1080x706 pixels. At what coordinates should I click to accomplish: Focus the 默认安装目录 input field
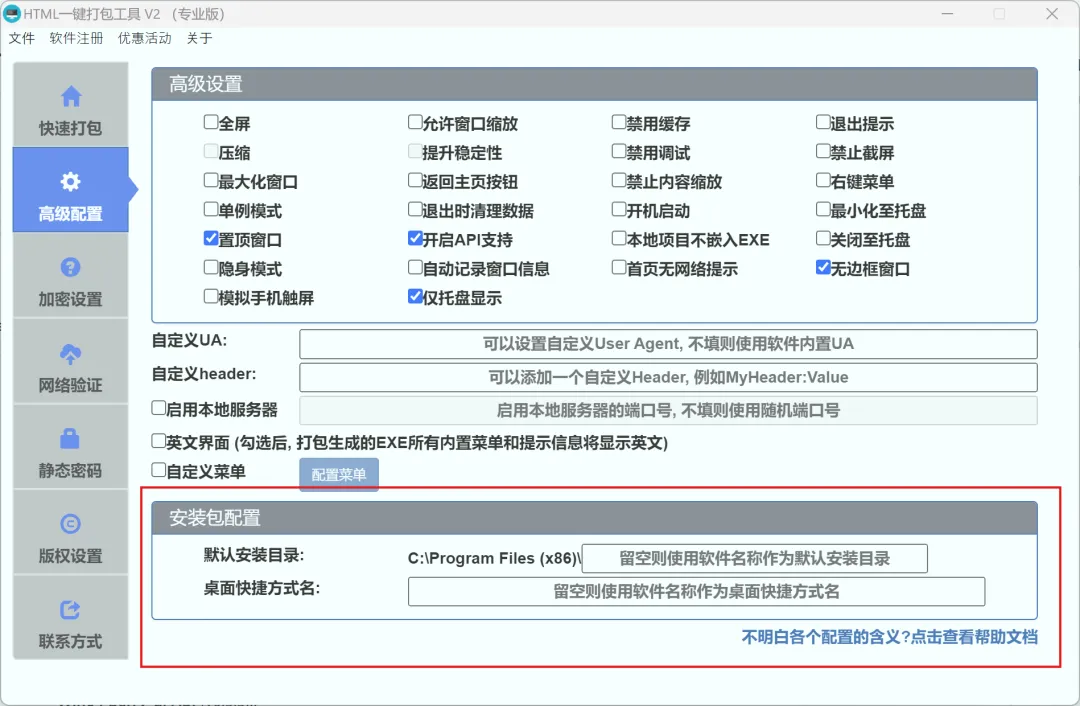pyautogui.click(x=755, y=559)
